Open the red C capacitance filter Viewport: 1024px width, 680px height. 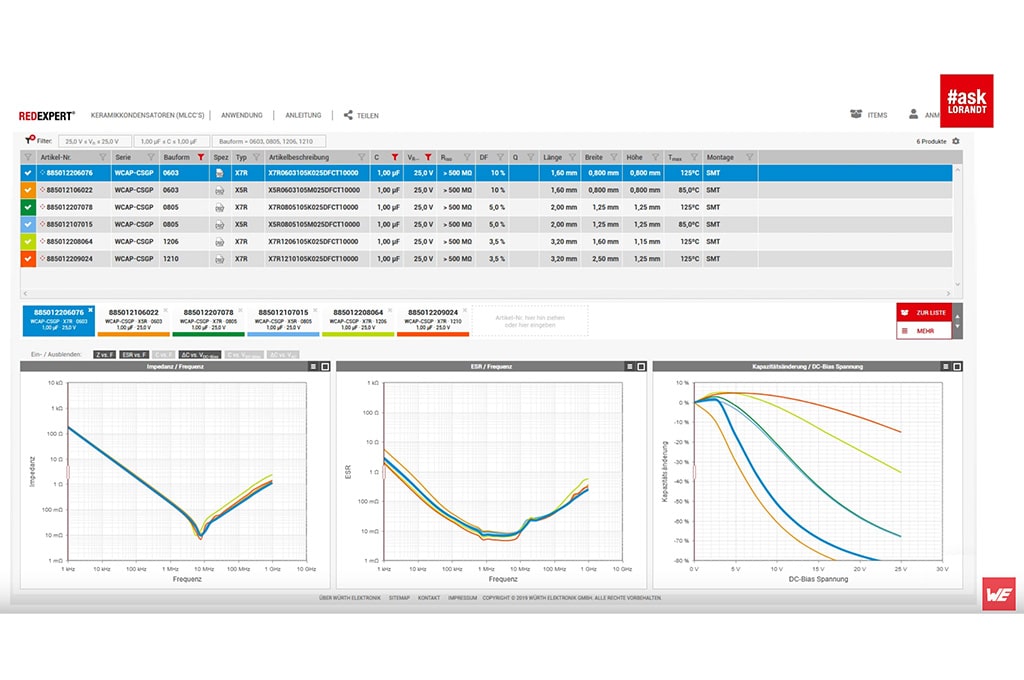coord(394,157)
